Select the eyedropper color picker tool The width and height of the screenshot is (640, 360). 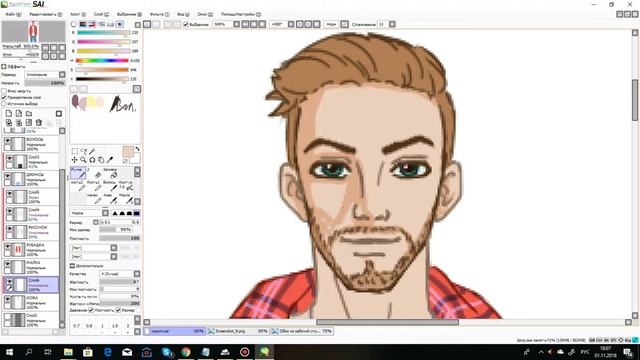click(x=110, y=160)
